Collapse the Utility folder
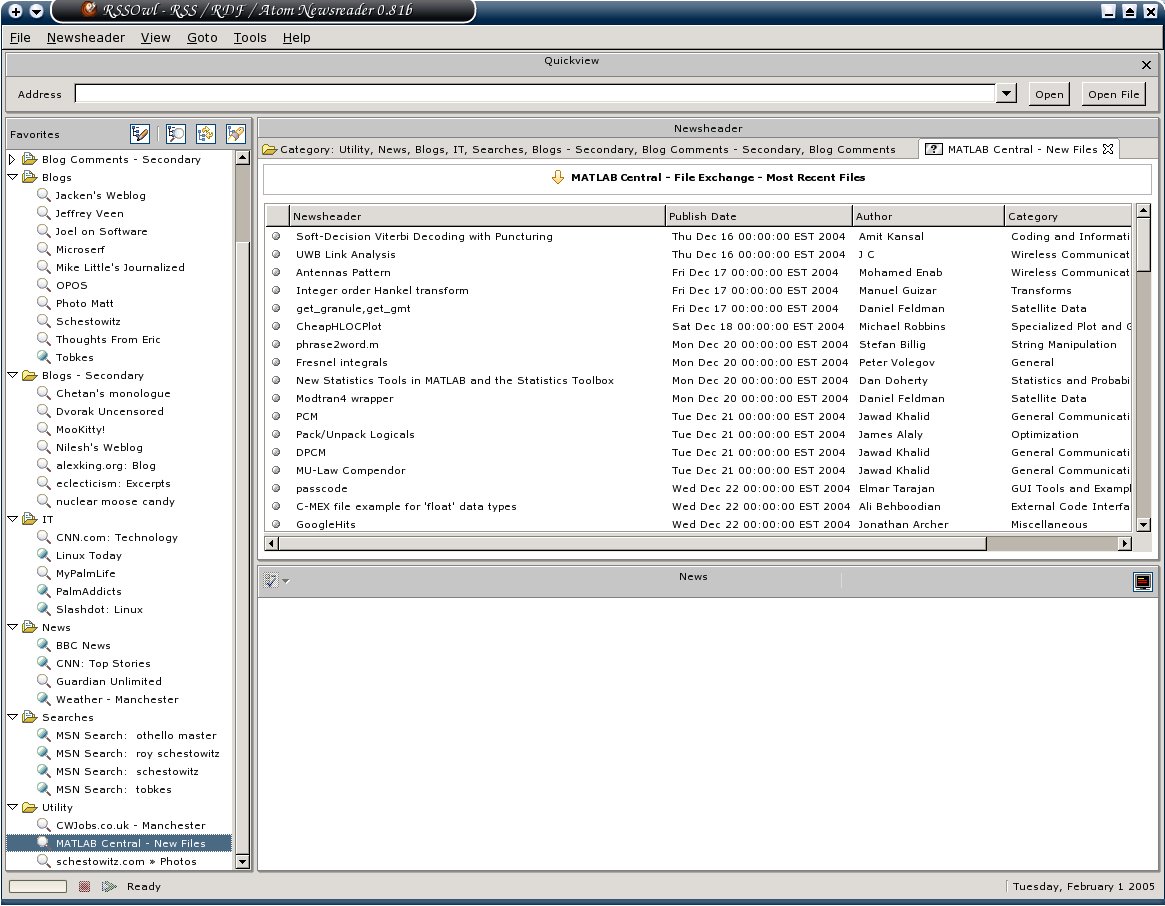 coord(13,807)
